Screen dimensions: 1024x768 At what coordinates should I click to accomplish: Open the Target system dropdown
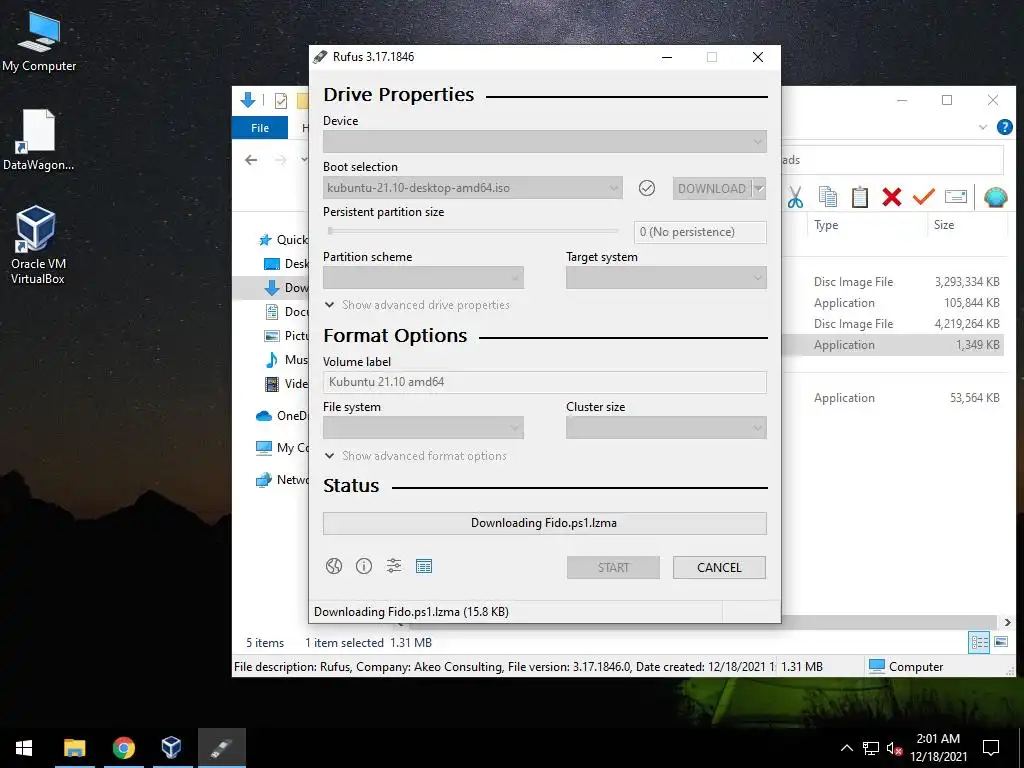click(666, 278)
